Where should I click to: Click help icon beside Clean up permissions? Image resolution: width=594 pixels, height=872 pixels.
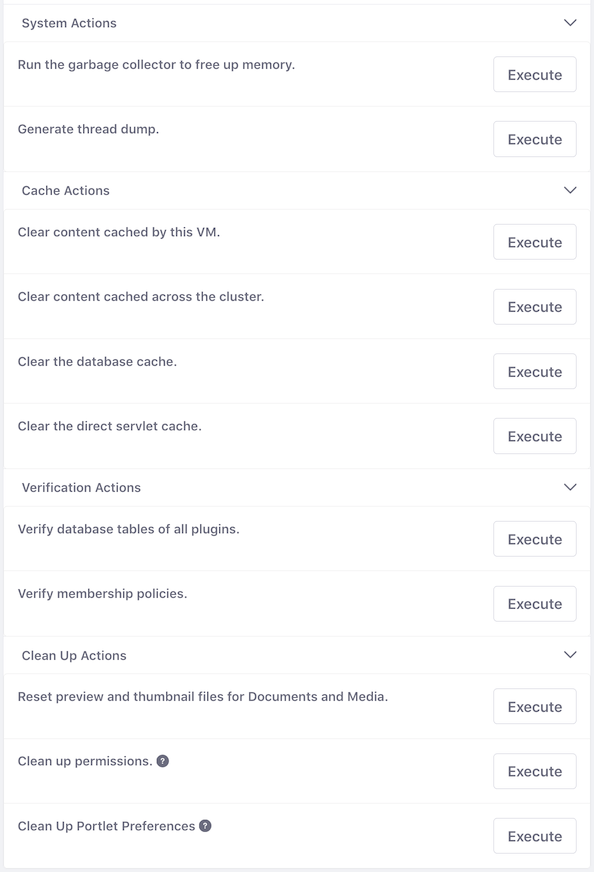(162, 761)
